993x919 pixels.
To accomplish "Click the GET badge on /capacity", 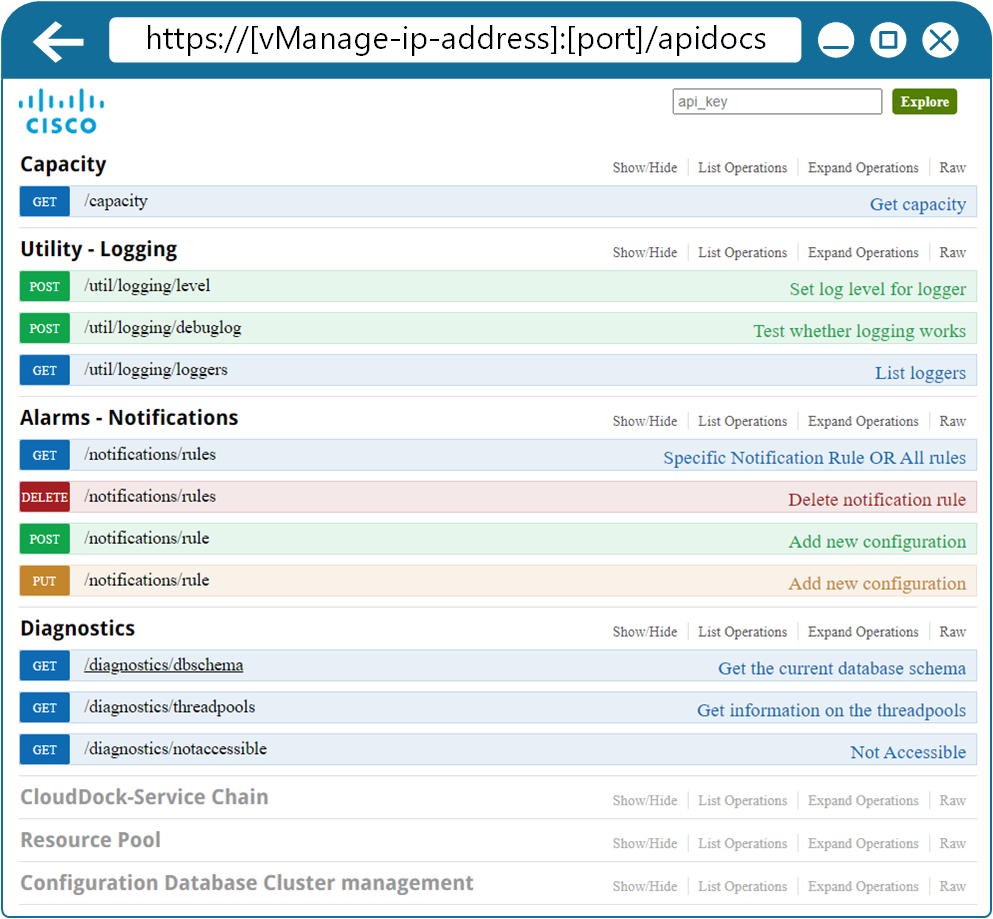I will click(x=44, y=201).
